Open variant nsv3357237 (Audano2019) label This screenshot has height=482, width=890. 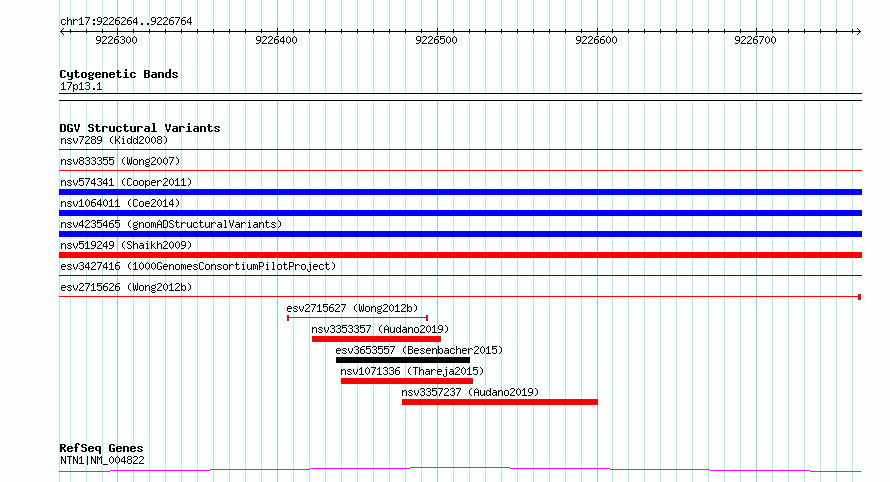tap(470, 392)
